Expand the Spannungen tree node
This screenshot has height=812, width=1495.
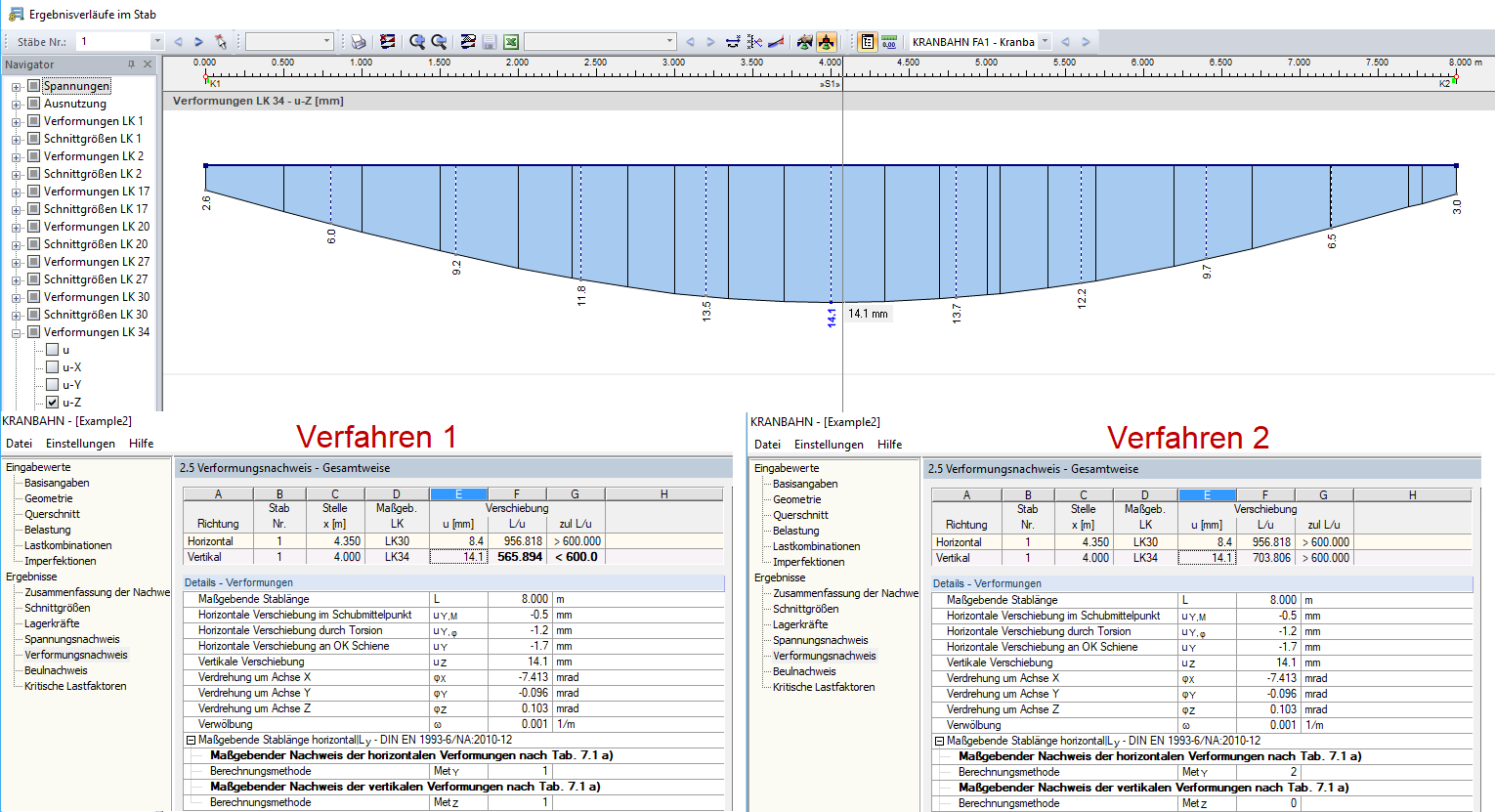coord(16,87)
